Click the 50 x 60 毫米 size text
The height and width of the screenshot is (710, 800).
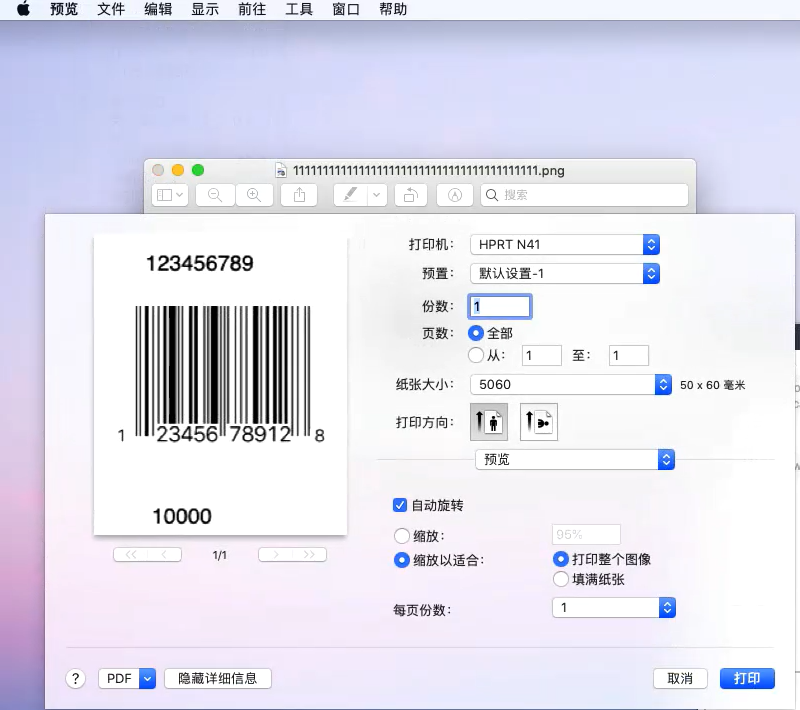click(x=712, y=385)
